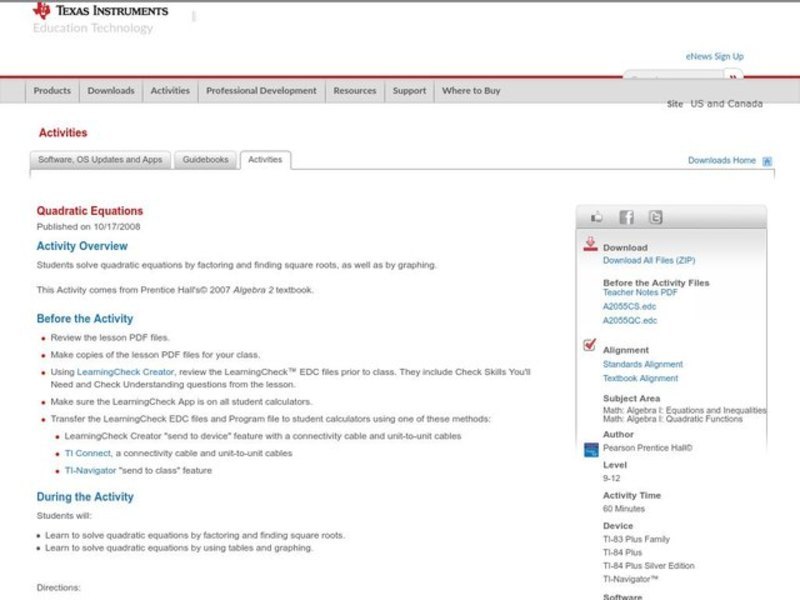
Task: Click the Downloads Home house icon
Action: click(767, 161)
